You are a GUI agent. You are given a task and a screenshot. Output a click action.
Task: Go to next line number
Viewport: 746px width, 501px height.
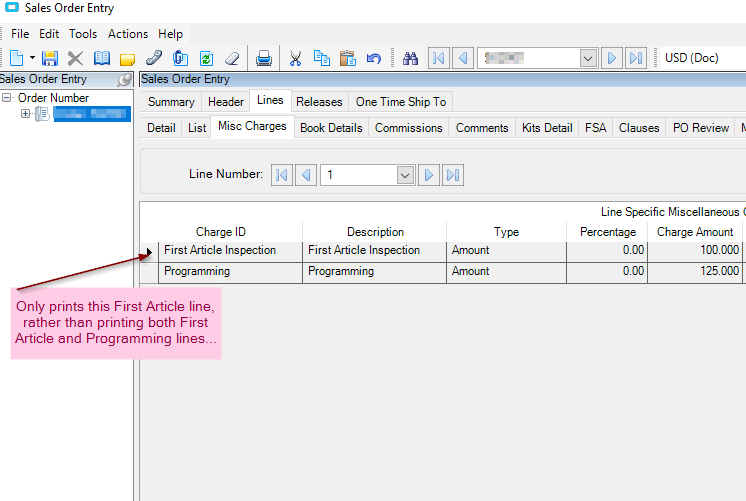click(429, 175)
